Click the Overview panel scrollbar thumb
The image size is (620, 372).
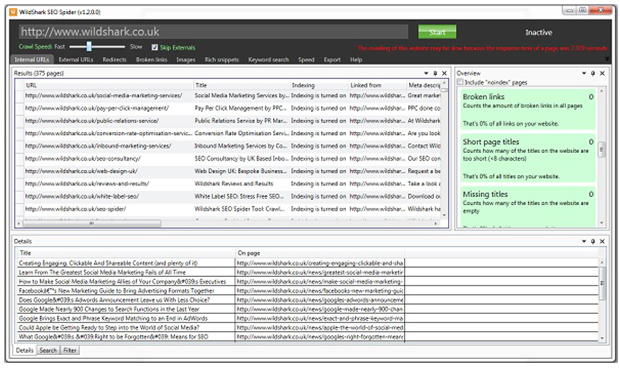pyautogui.click(x=602, y=149)
